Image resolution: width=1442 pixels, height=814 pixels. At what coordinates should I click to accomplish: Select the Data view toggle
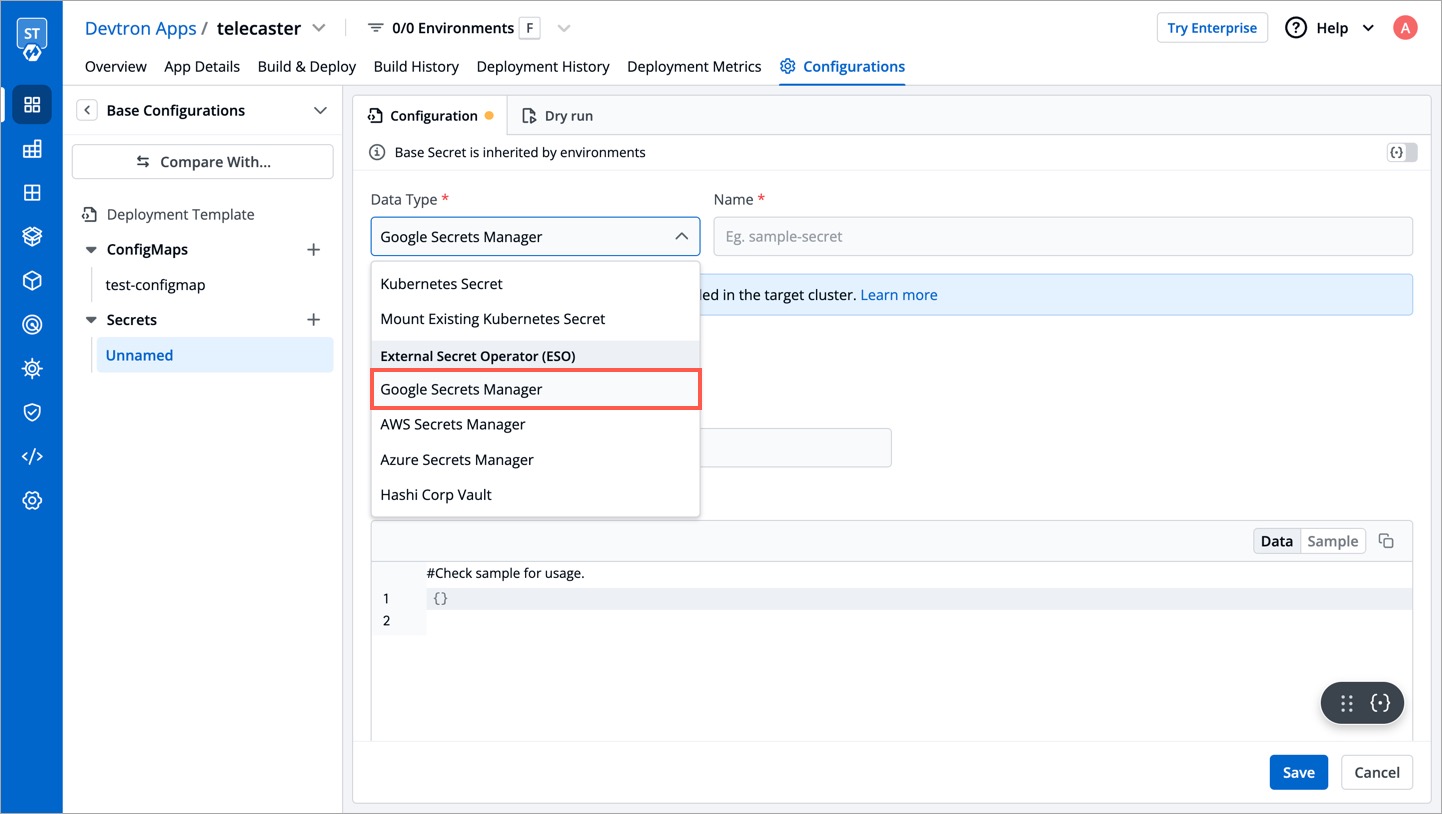tap(1277, 540)
